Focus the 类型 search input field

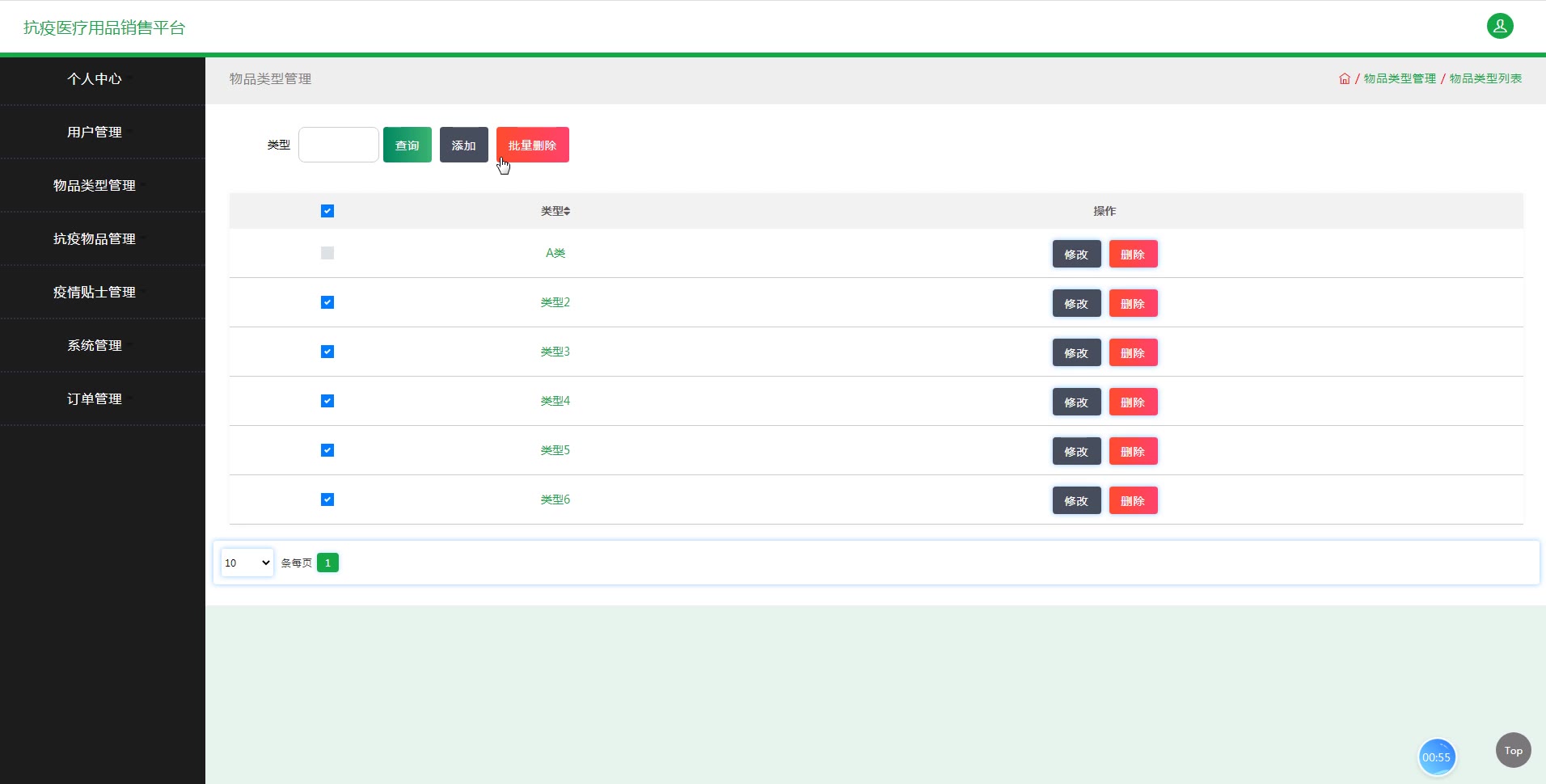(339, 145)
